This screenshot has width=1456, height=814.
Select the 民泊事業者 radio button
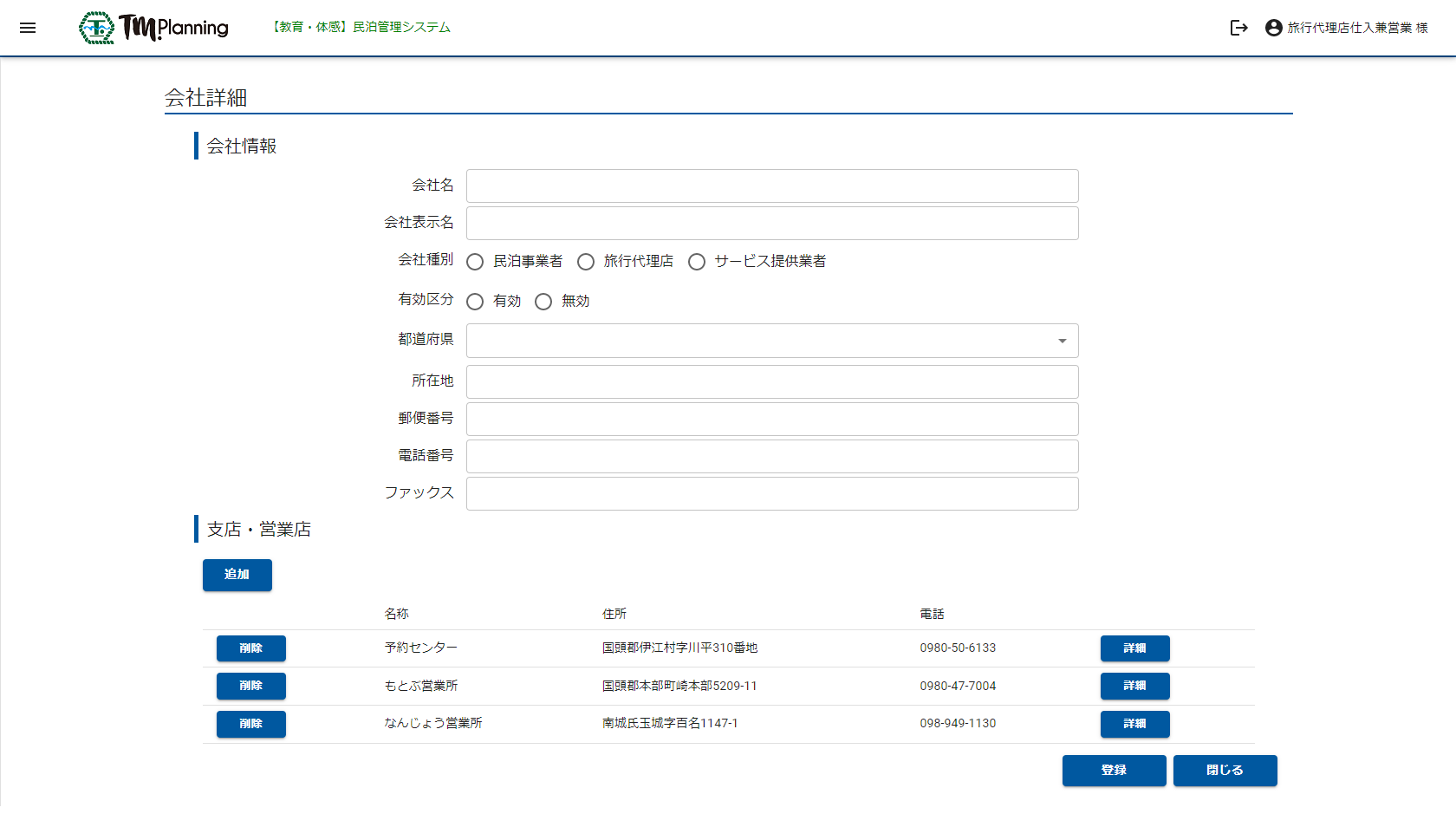(475, 262)
